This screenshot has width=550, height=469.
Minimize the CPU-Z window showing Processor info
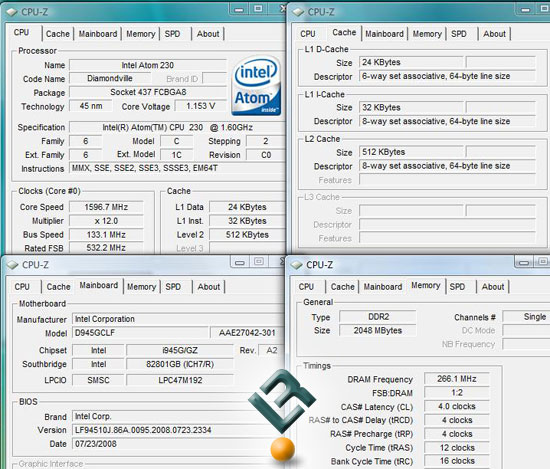click(239, 9)
